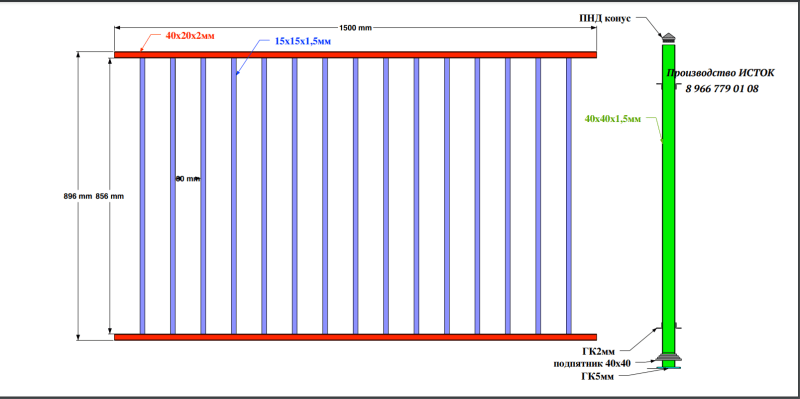Select the подпятник 40x40 label
The image size is (800, 399).
(x=592, y=364)
